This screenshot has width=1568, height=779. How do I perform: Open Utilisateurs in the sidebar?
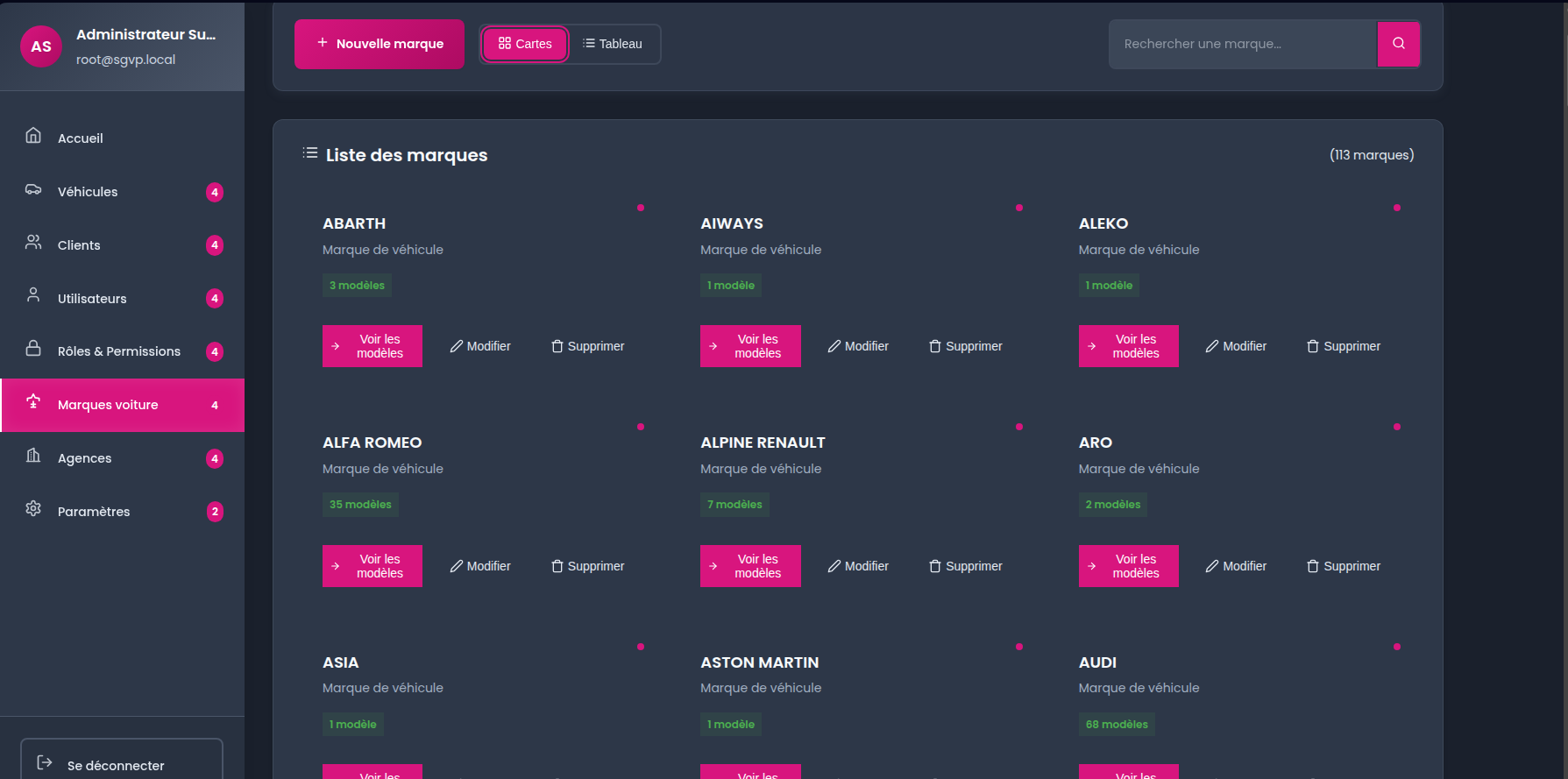coord(92,299)
